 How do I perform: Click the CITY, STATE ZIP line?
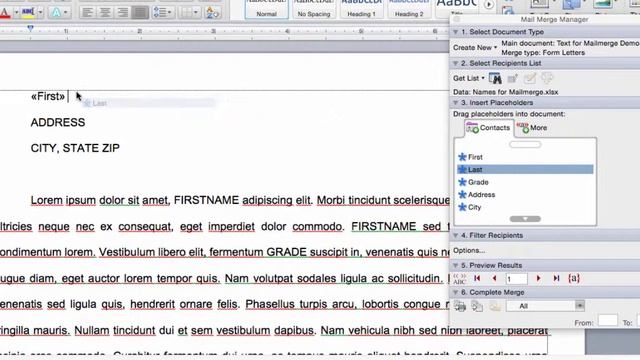coord(75,148)
